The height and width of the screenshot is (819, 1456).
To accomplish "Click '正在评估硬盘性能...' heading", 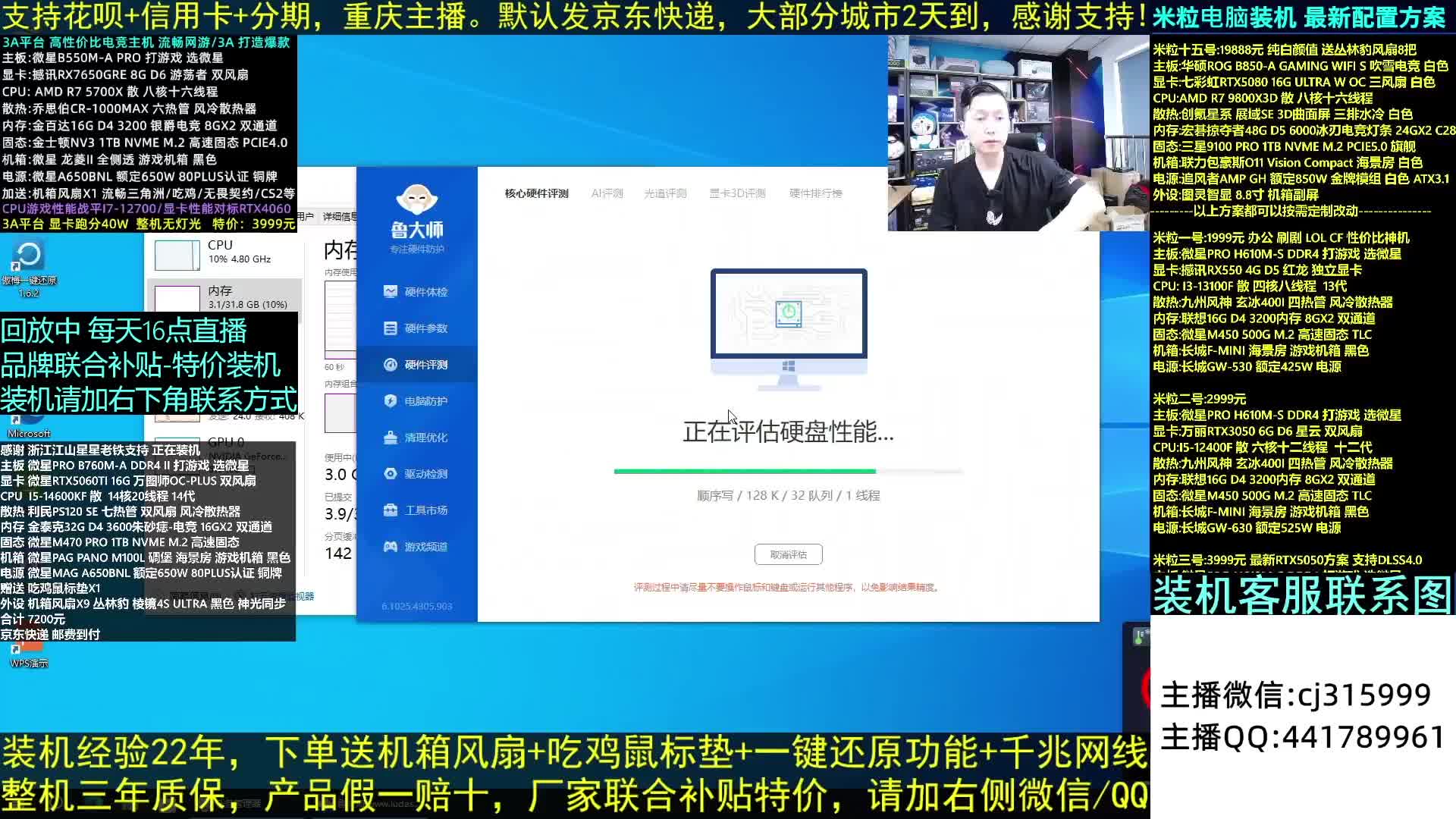I will [789, 432].
